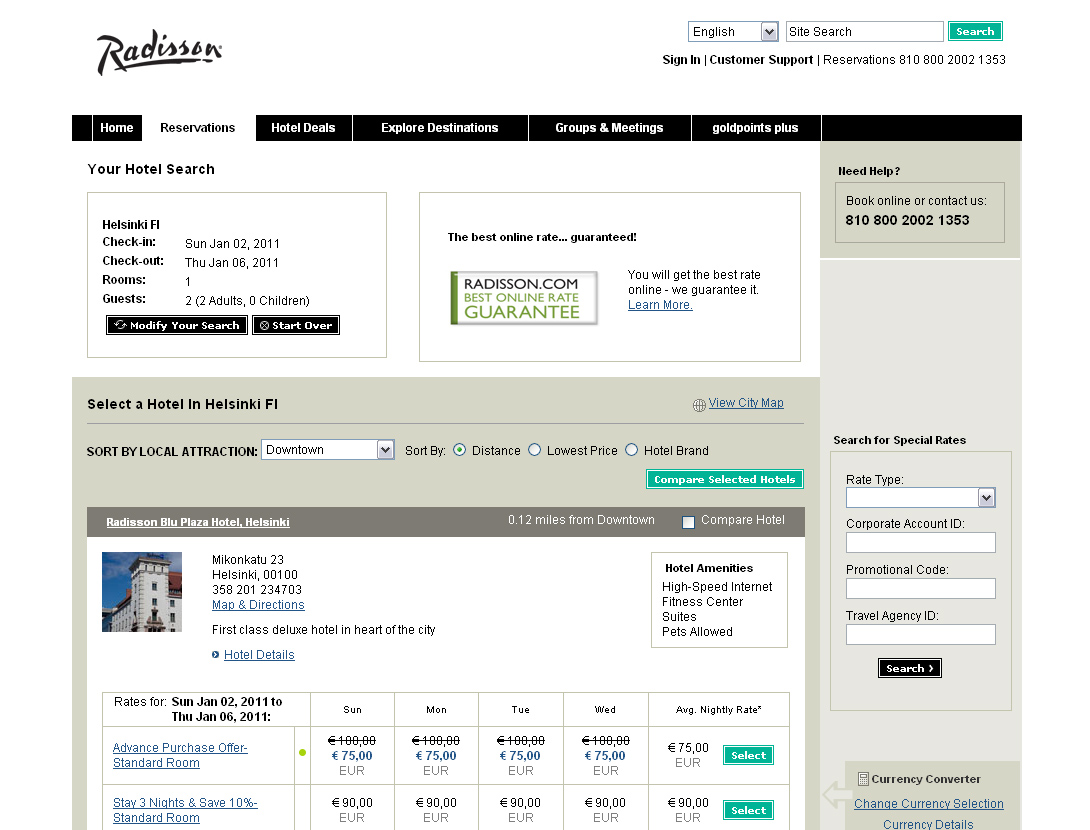Select the Distance sort radio button

pyautogui.click(x=459, y=450)
